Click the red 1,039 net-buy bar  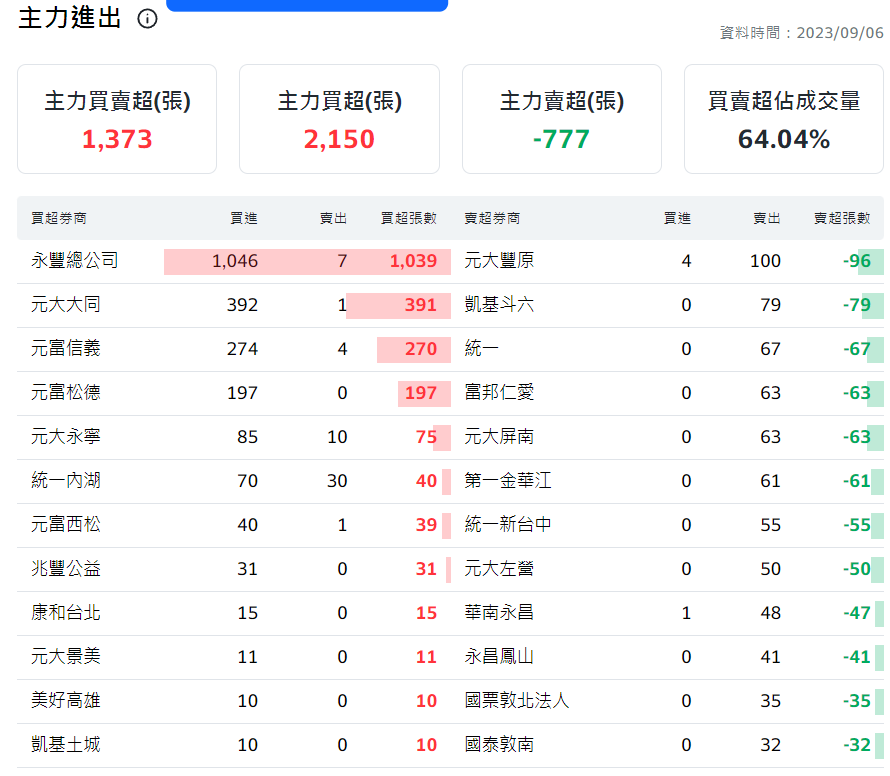click(x=412, y=261)
